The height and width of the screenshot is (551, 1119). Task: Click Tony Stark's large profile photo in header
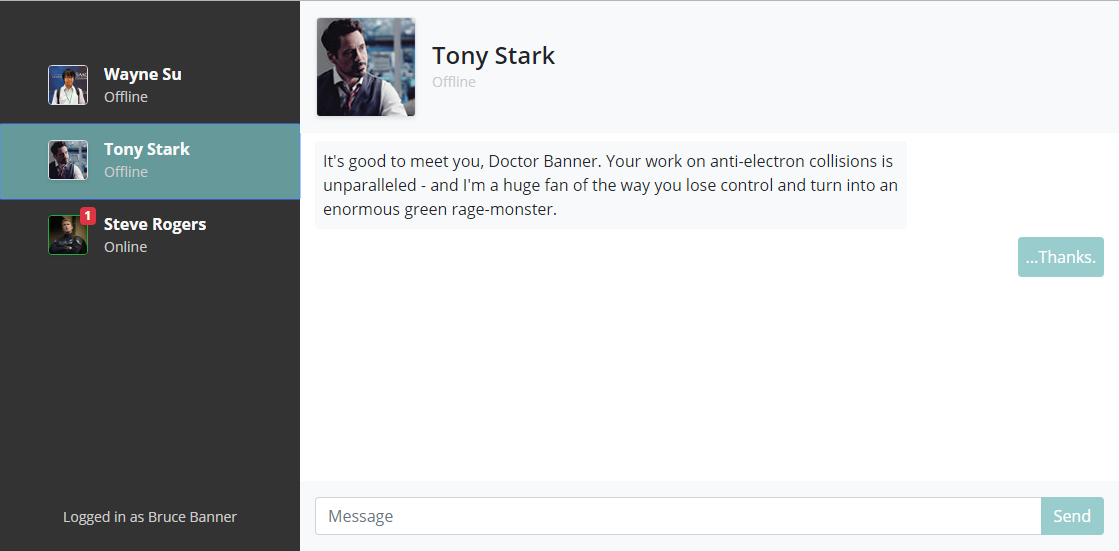coord(366,67)
